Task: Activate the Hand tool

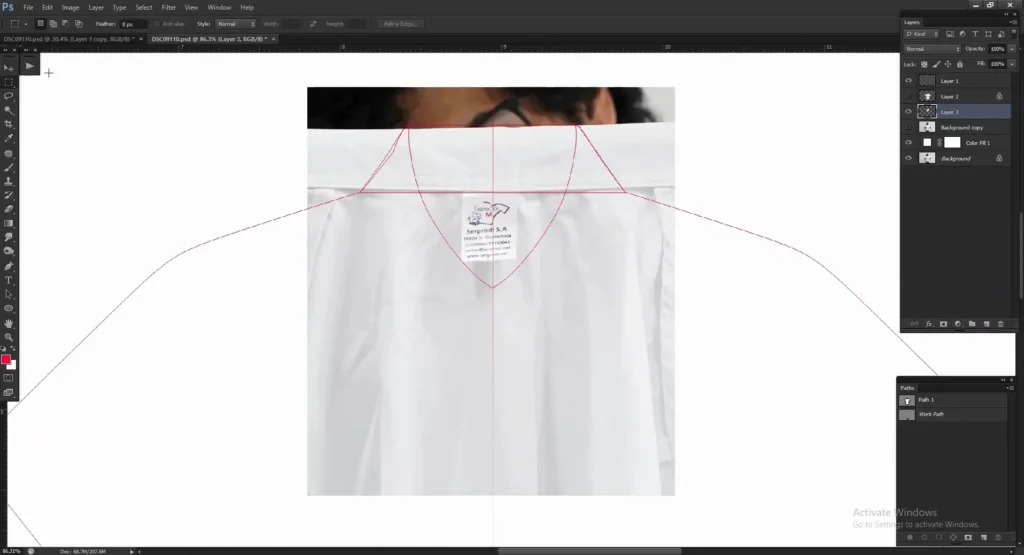Action: coord(9,323)
